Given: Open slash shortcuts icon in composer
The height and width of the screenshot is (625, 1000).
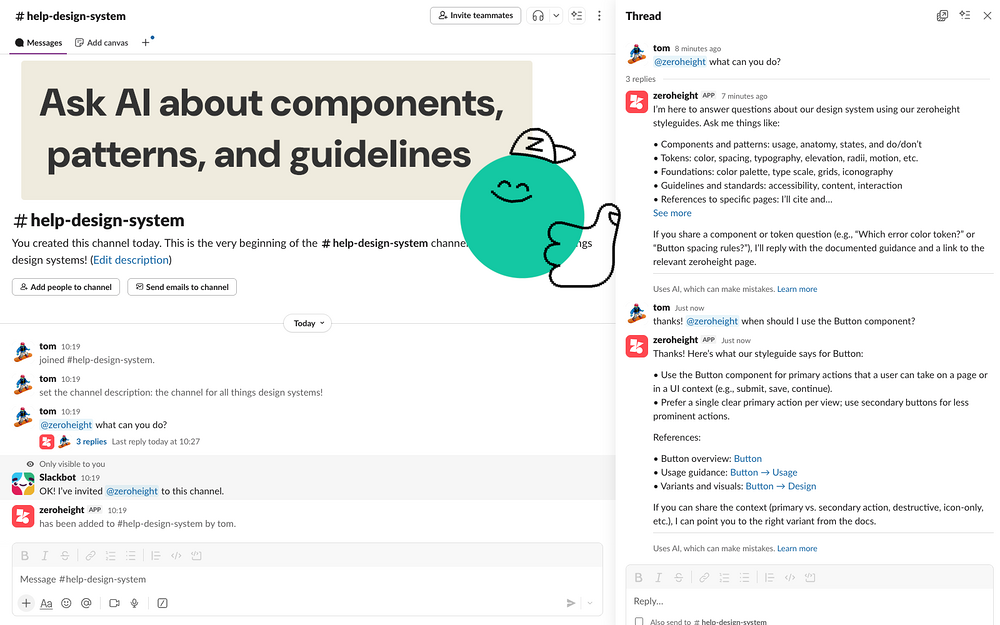Looking at the screenshot, I should point(163,603).
